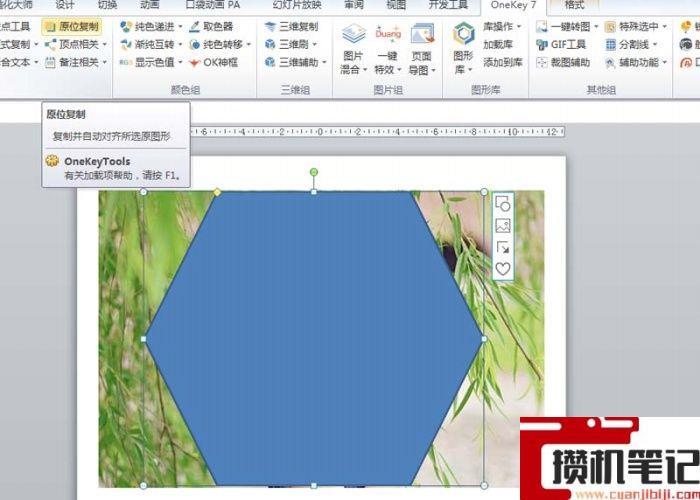Open the 幻灯片放映 tab

pyautogui.click(x=297, y=5)
